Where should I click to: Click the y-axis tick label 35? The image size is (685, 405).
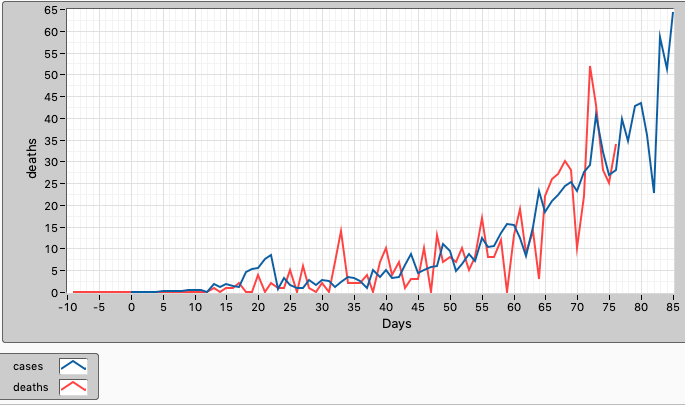(51, 141)
